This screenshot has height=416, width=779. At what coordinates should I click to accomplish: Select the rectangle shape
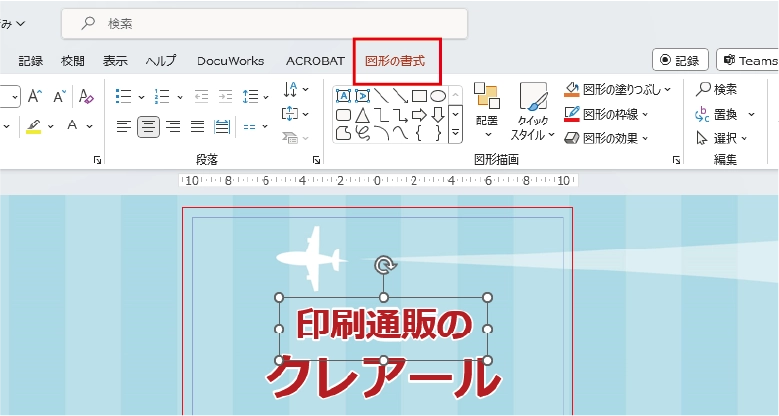[419, 95]
